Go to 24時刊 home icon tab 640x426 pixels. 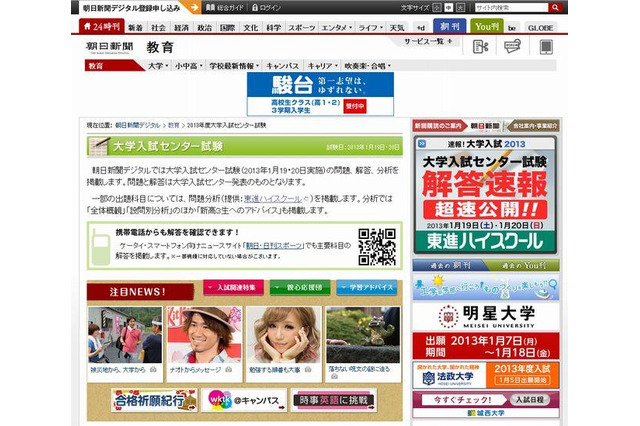(102, 27)
